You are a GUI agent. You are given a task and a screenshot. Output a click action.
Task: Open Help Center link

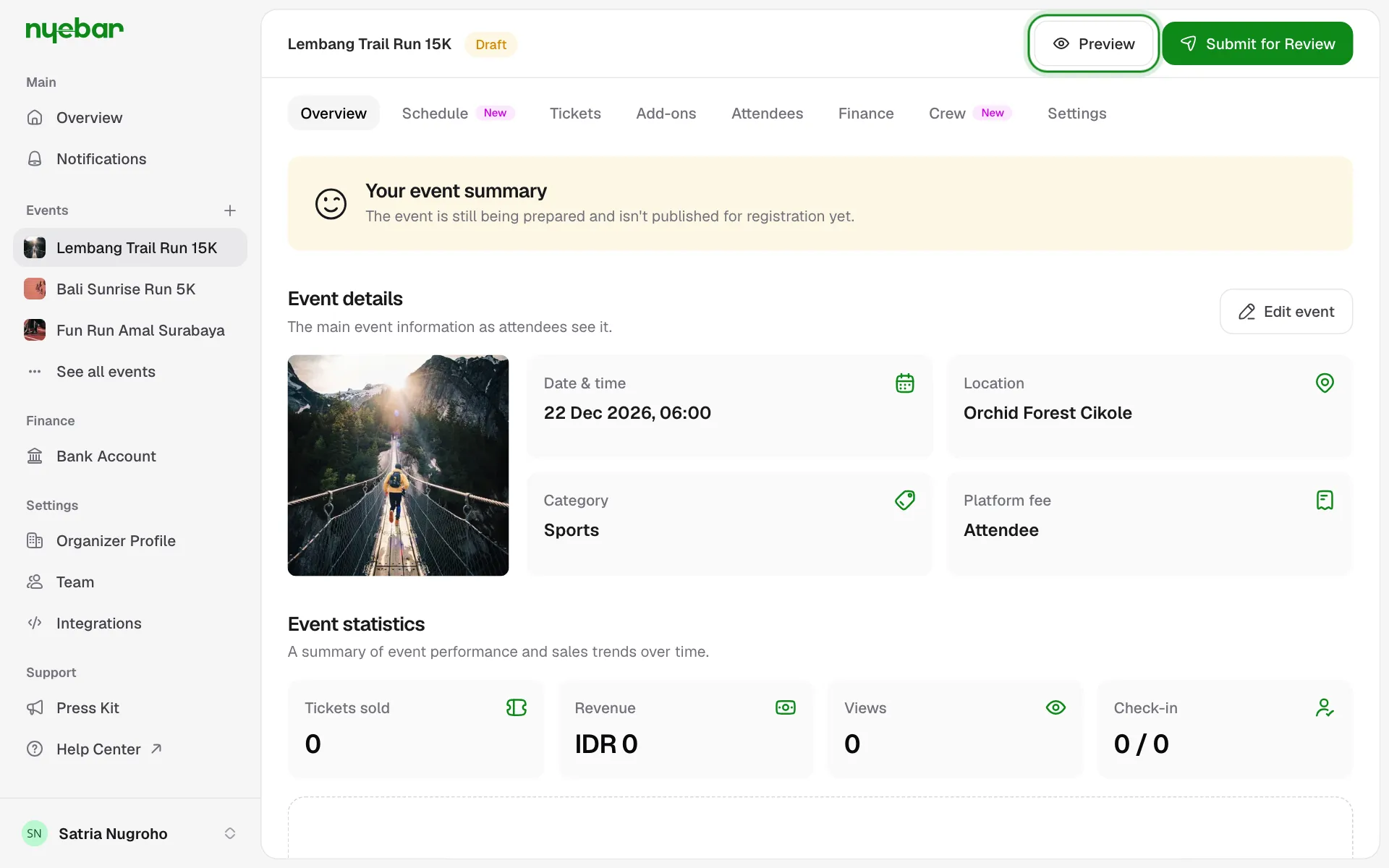tap(130, 749)
